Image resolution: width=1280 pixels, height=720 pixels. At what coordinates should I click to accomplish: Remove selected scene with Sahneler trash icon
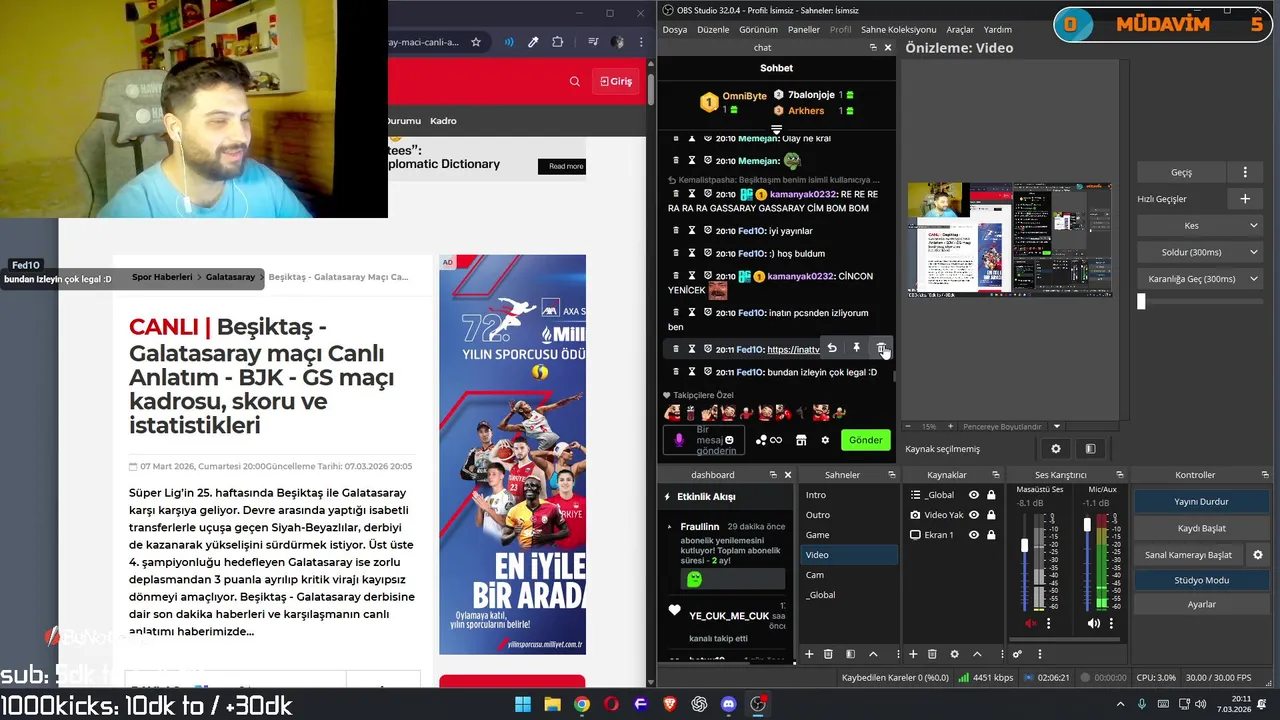(x=828, y=654)
